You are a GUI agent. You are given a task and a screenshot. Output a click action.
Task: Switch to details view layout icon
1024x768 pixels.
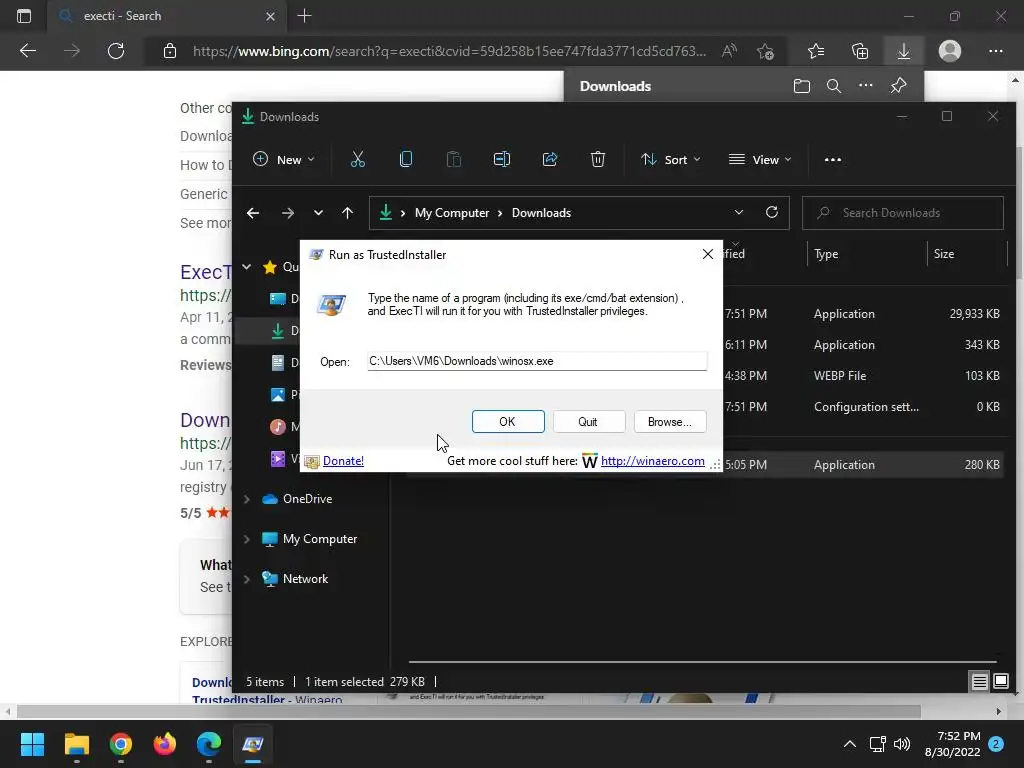(979, 682)
